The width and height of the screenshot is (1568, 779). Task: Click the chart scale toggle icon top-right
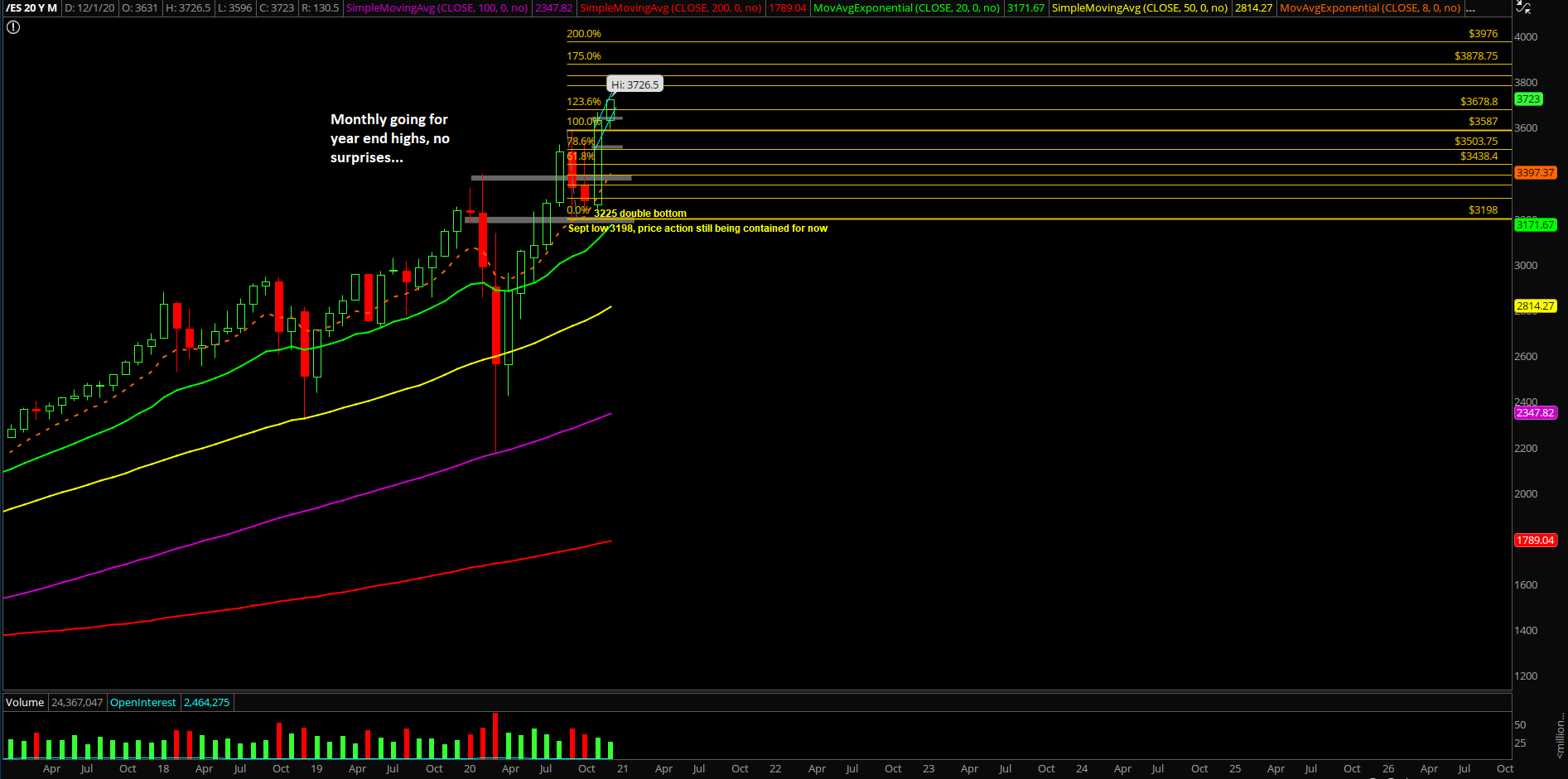click(1522, 7)
